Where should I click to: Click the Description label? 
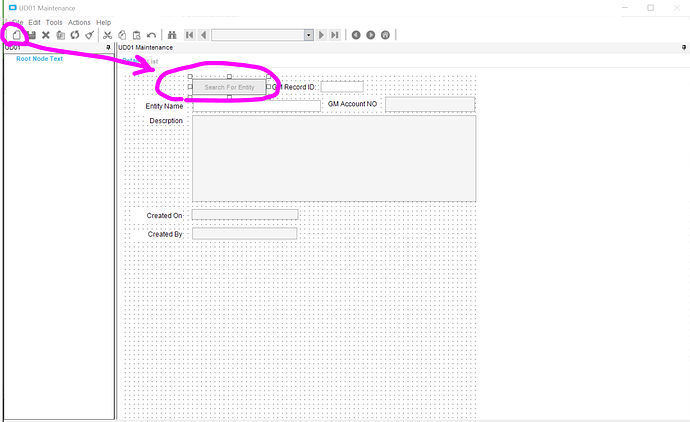tap(166, 121)
